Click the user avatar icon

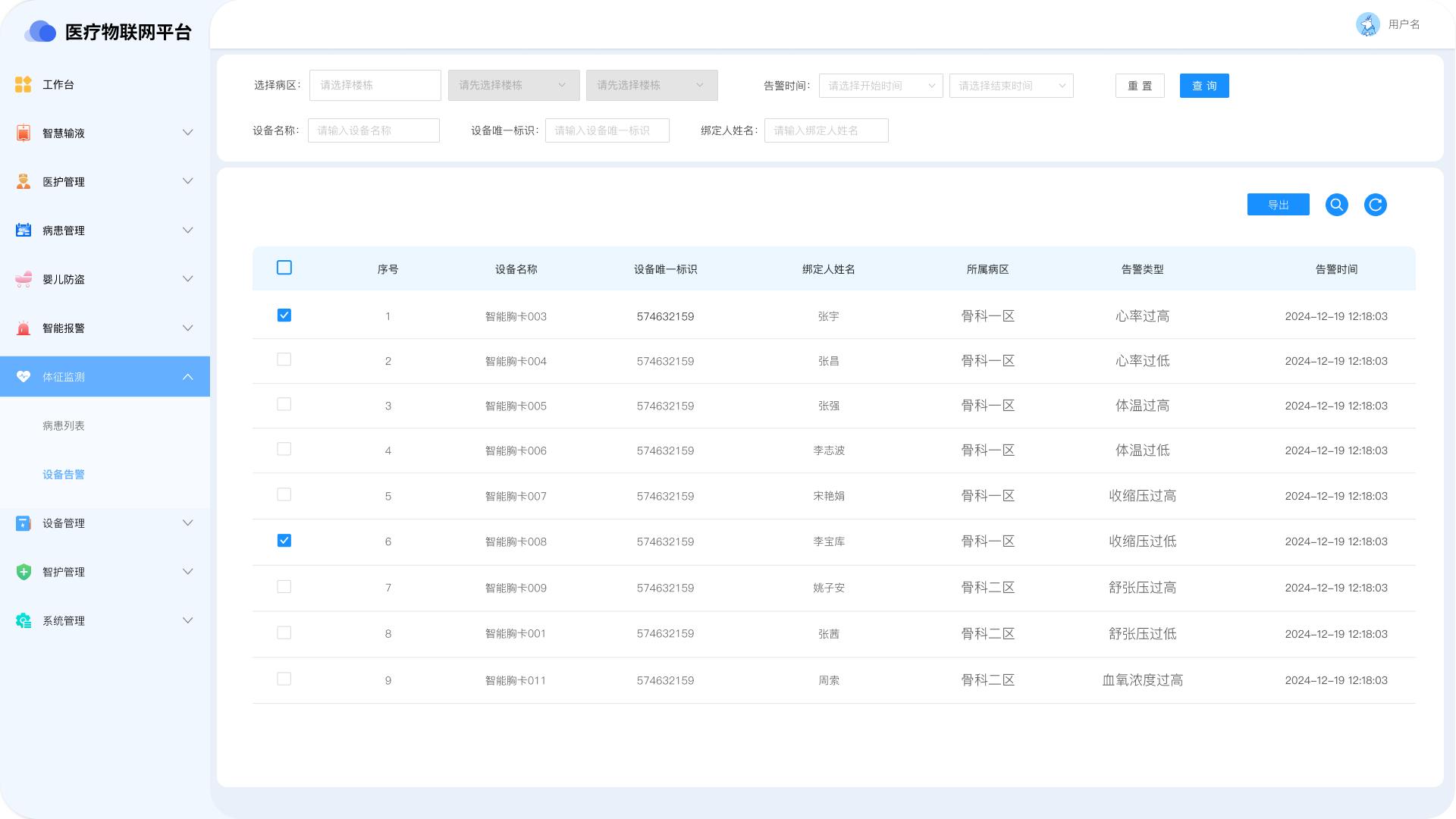[x=1367, y=24]
